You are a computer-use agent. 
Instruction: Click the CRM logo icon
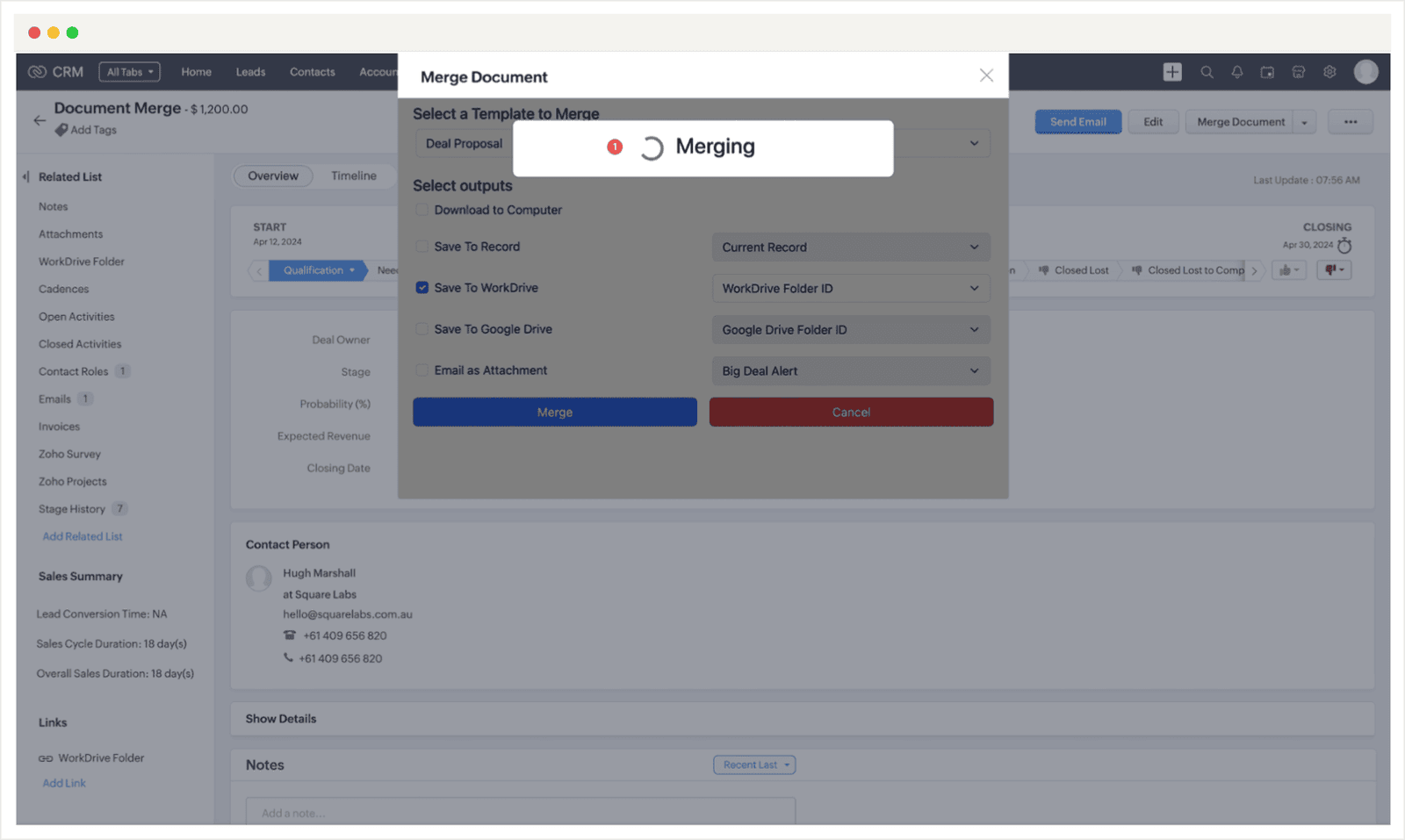37,72
